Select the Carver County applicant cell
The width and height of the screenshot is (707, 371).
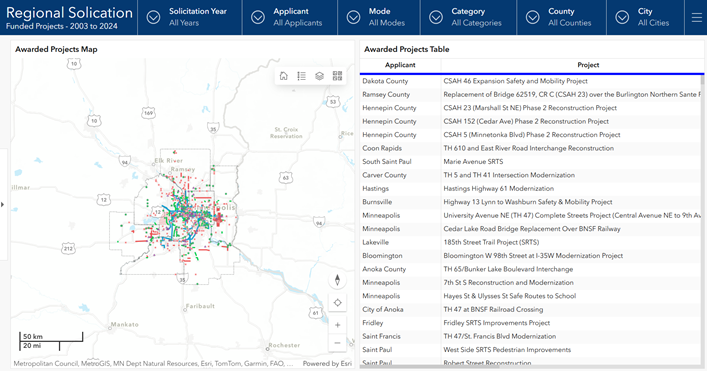tap(400, 175)
